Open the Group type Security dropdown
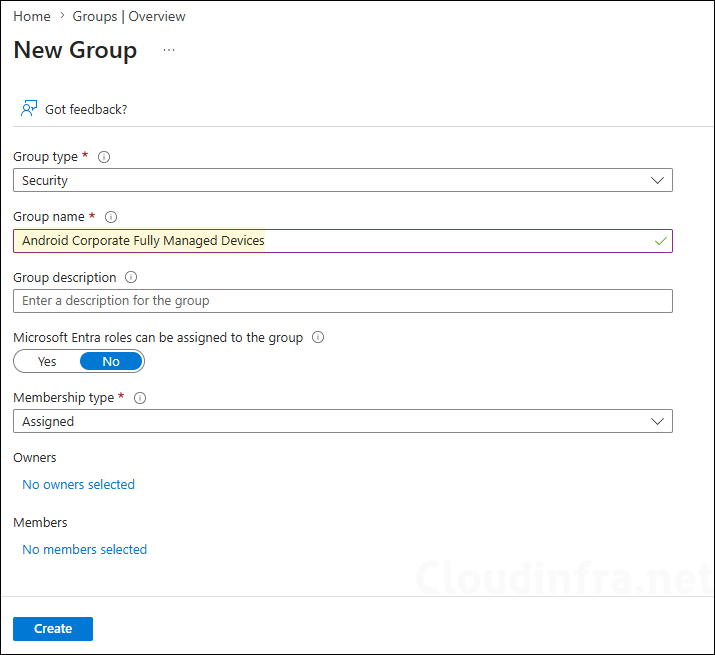Viewport: 715px width, 655px height. pos(342,180)
